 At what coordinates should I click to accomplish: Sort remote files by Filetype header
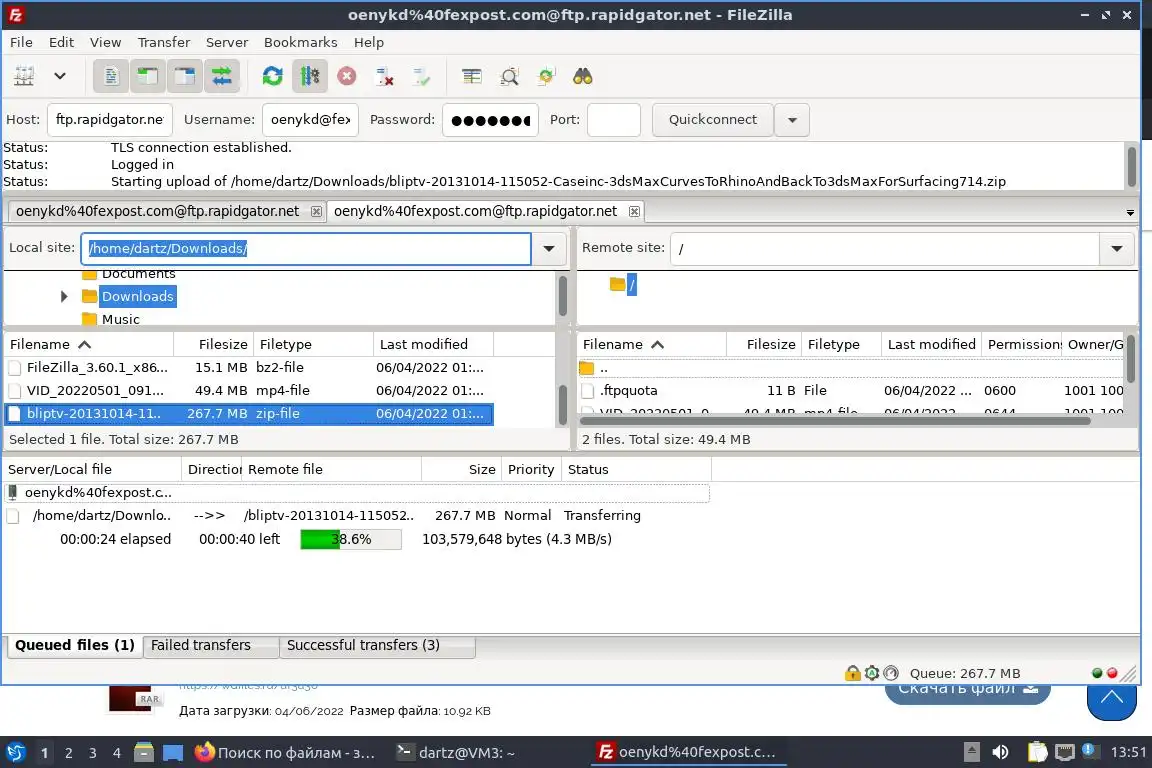(x=841, y=345)
